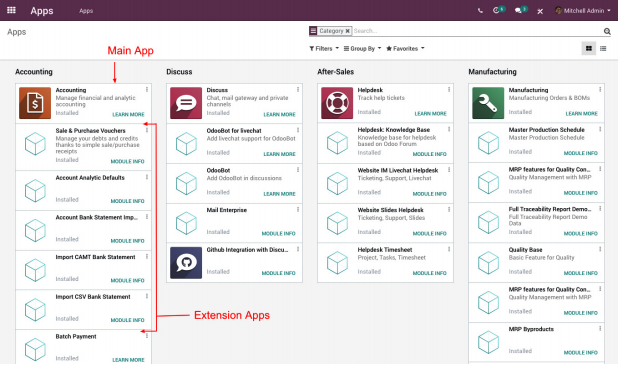618x367 pixels.
Task: Click the search magnifier icon
Action: [x=607, y=31]
